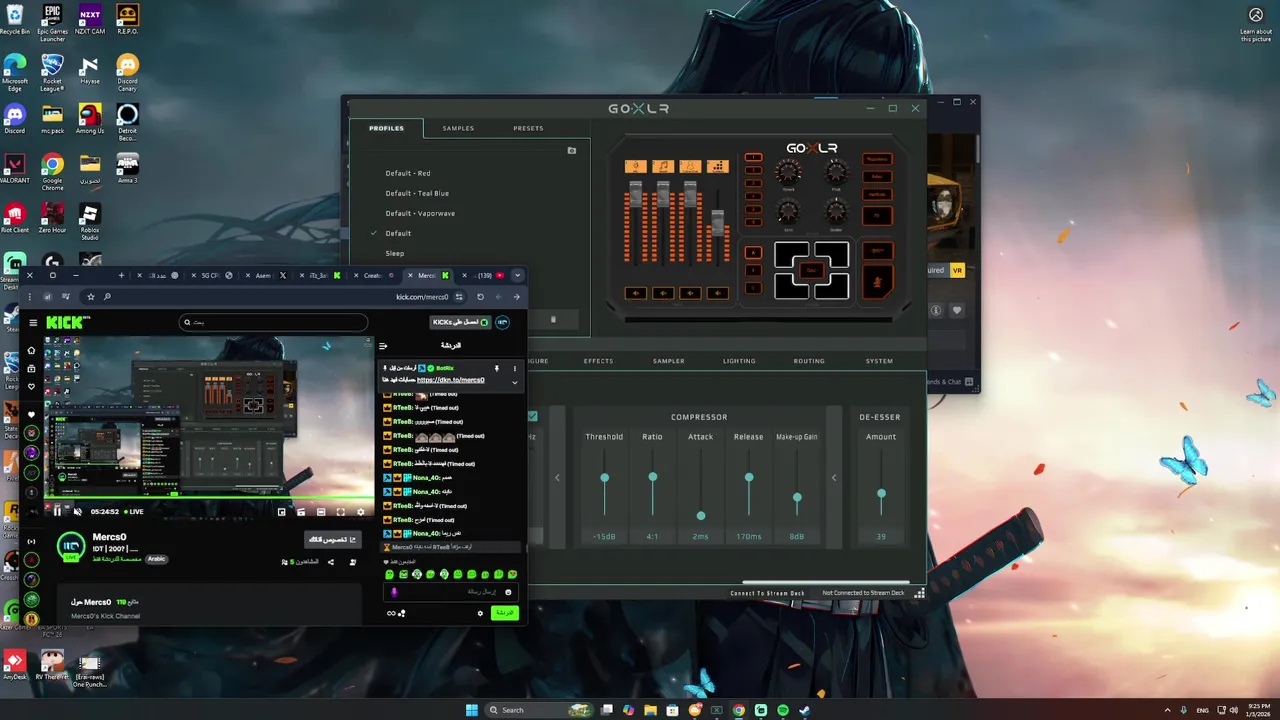Image resolution: width=1280 pixels, height=720 pixels.
Task: Select sampler bank A on GoXLR
Action: 753,253
